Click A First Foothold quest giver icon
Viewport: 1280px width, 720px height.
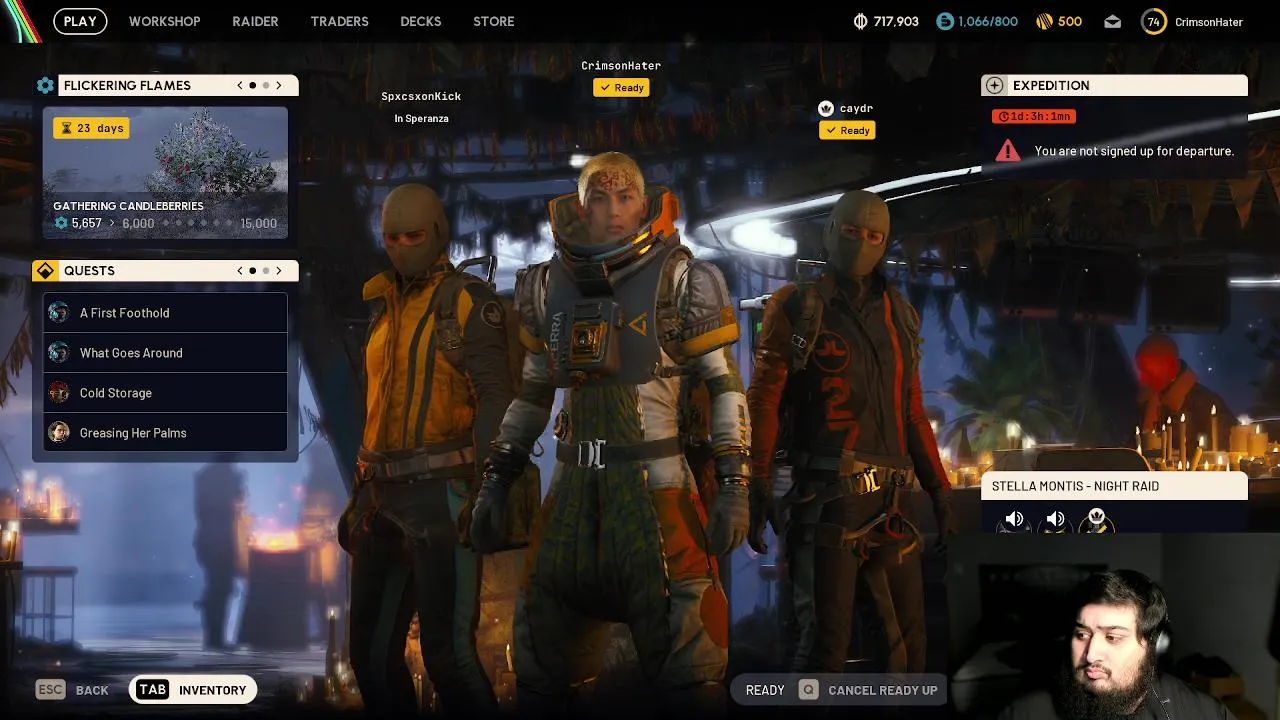tap(59, 313)
